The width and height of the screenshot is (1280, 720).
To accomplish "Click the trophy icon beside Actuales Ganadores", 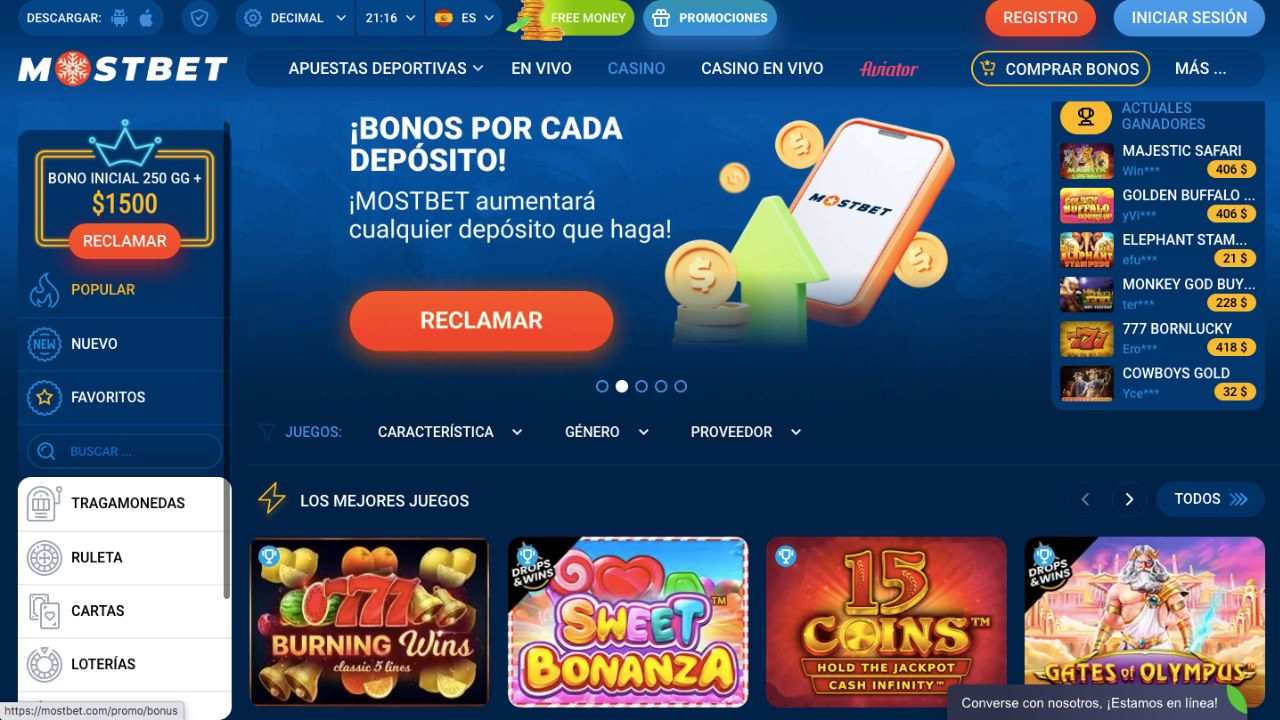I will click(x=1086, y=117).
